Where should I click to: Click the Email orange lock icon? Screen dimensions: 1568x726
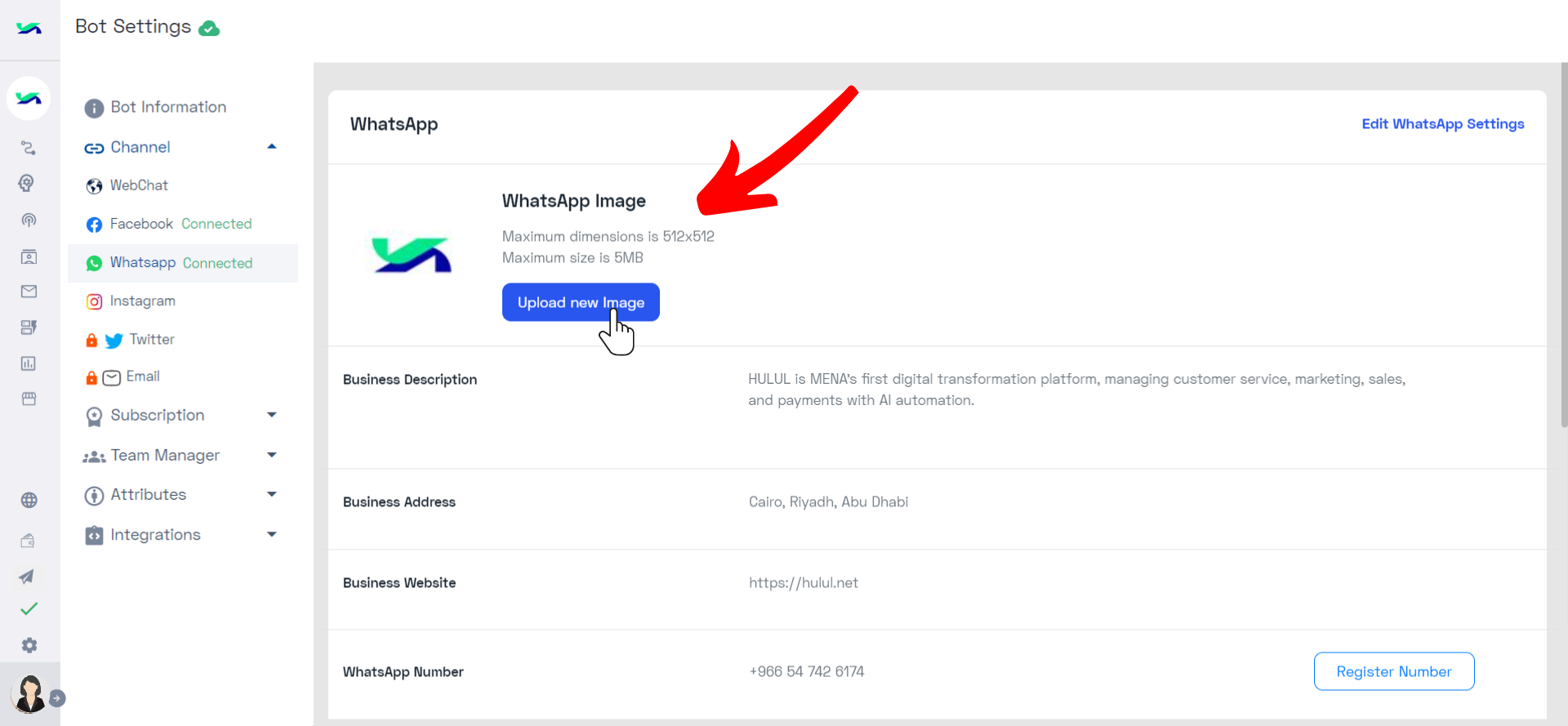[91, 377]
